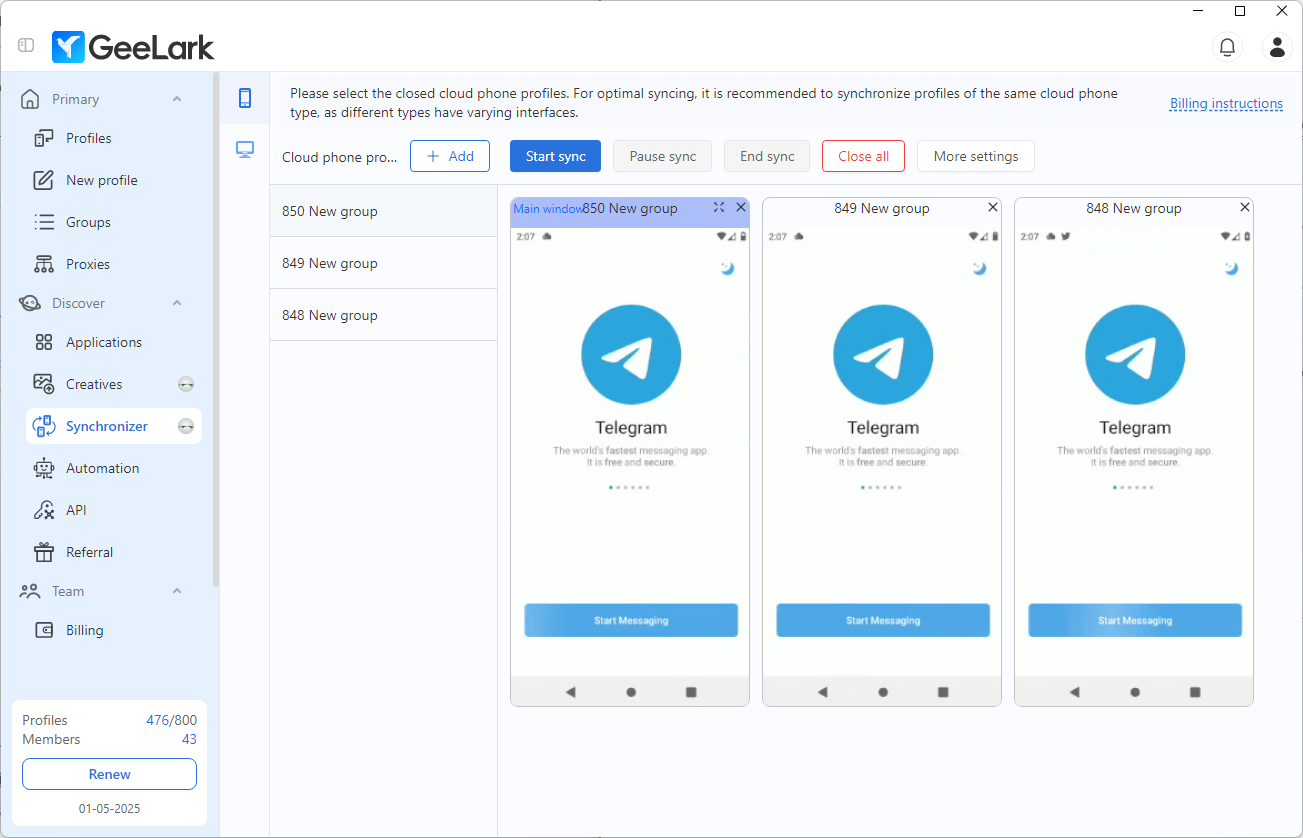This screenshot has height=838, width=1303.
Task: Click the Telegram logo in 848 phone
Action: tap(1135, 355)
